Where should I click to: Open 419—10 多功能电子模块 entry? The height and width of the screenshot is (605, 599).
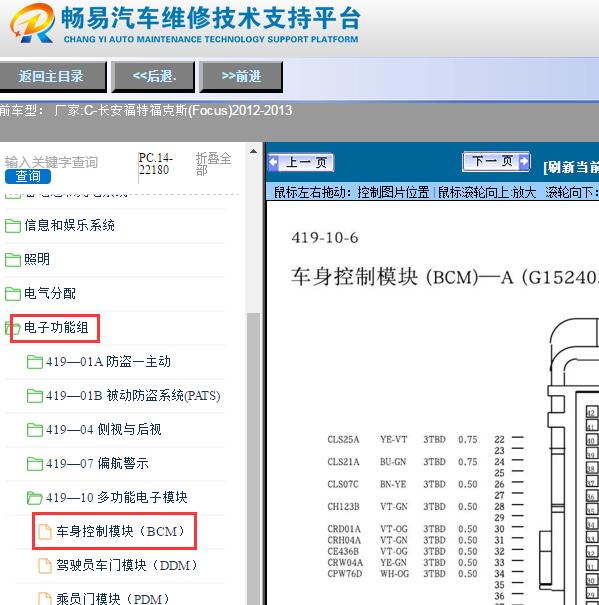pos(117,497)
